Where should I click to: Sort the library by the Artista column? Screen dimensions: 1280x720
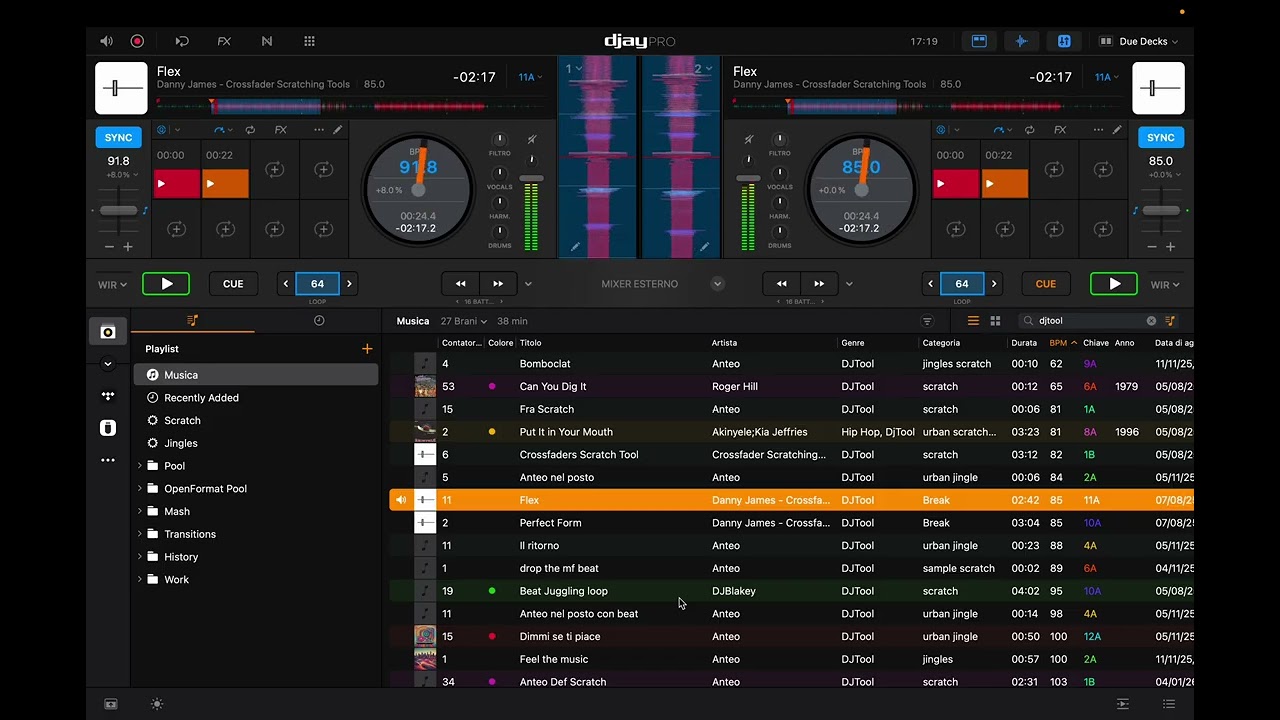point(724,343)
